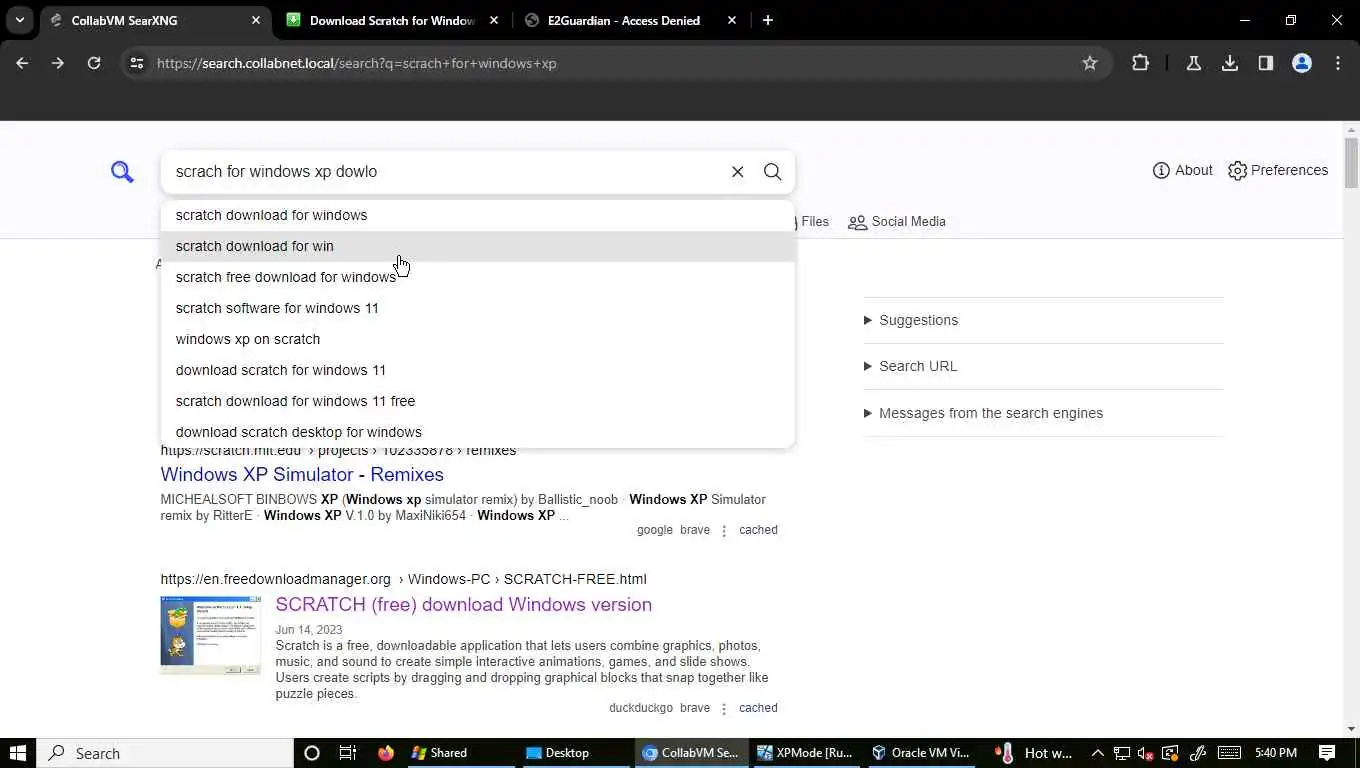Open Cortana circle icon on taskbar
Screen dimensions: 1360x768
(x=311, y=753)
